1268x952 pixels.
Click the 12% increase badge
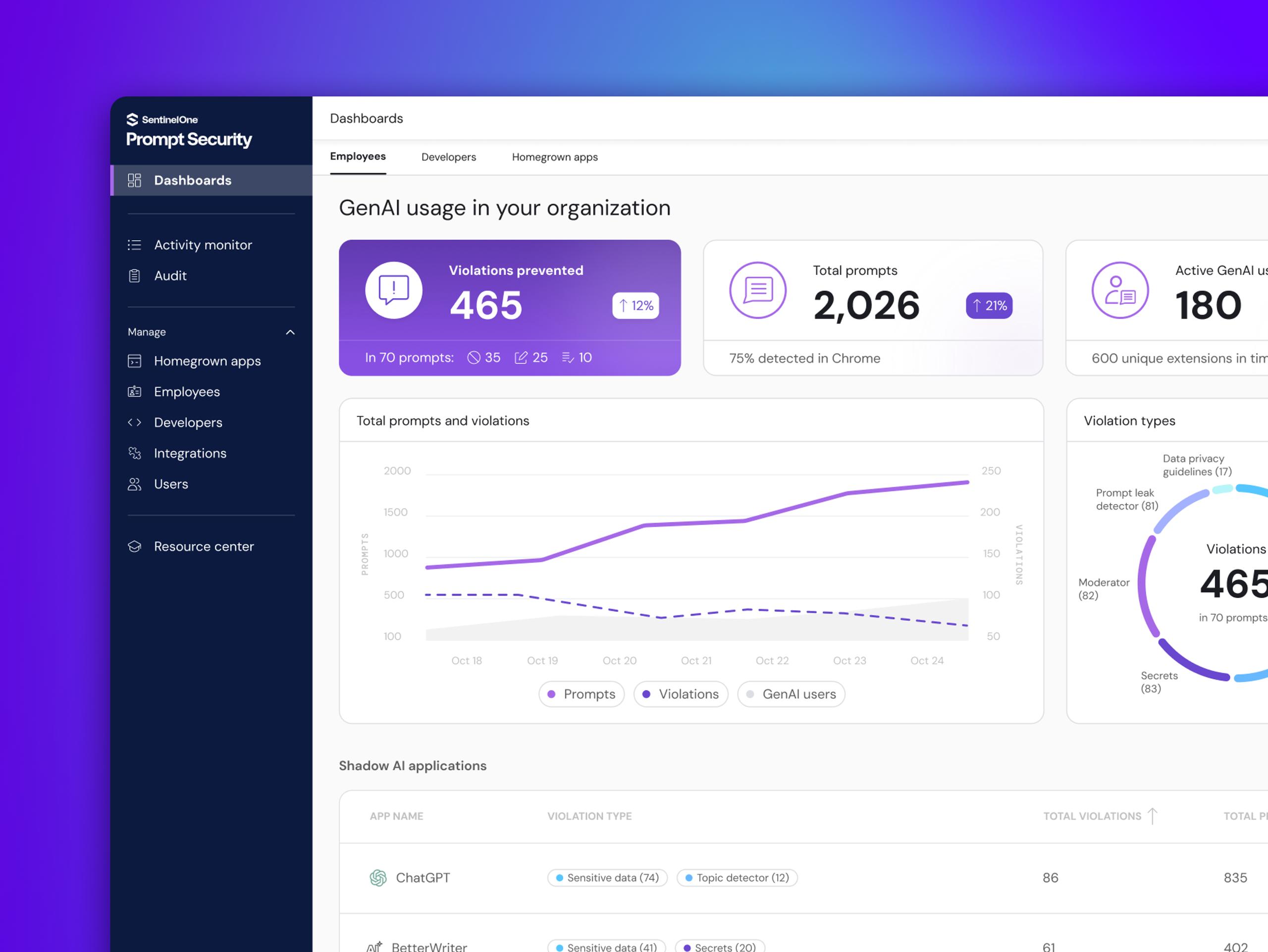[635, 306]
